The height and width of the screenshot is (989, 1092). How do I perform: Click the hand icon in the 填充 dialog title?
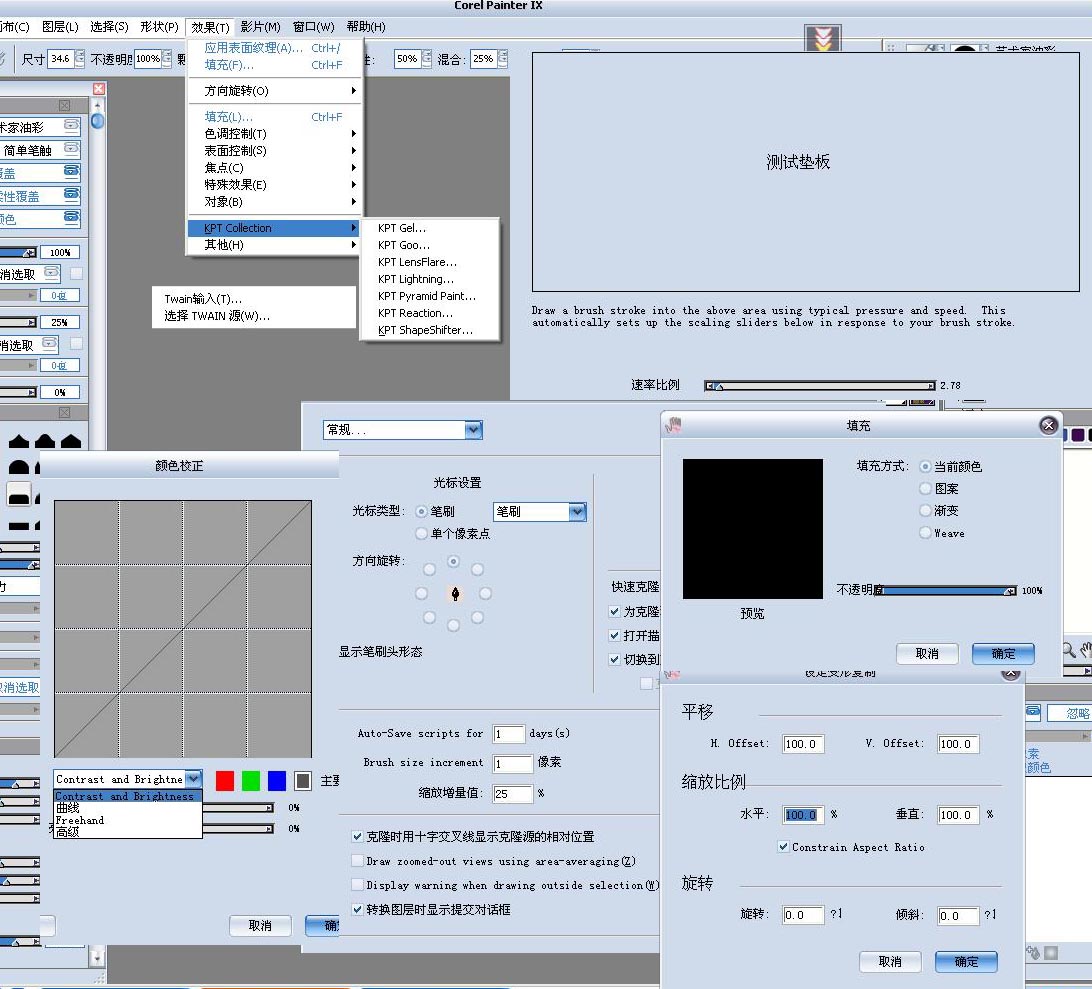tap(673, 425)
